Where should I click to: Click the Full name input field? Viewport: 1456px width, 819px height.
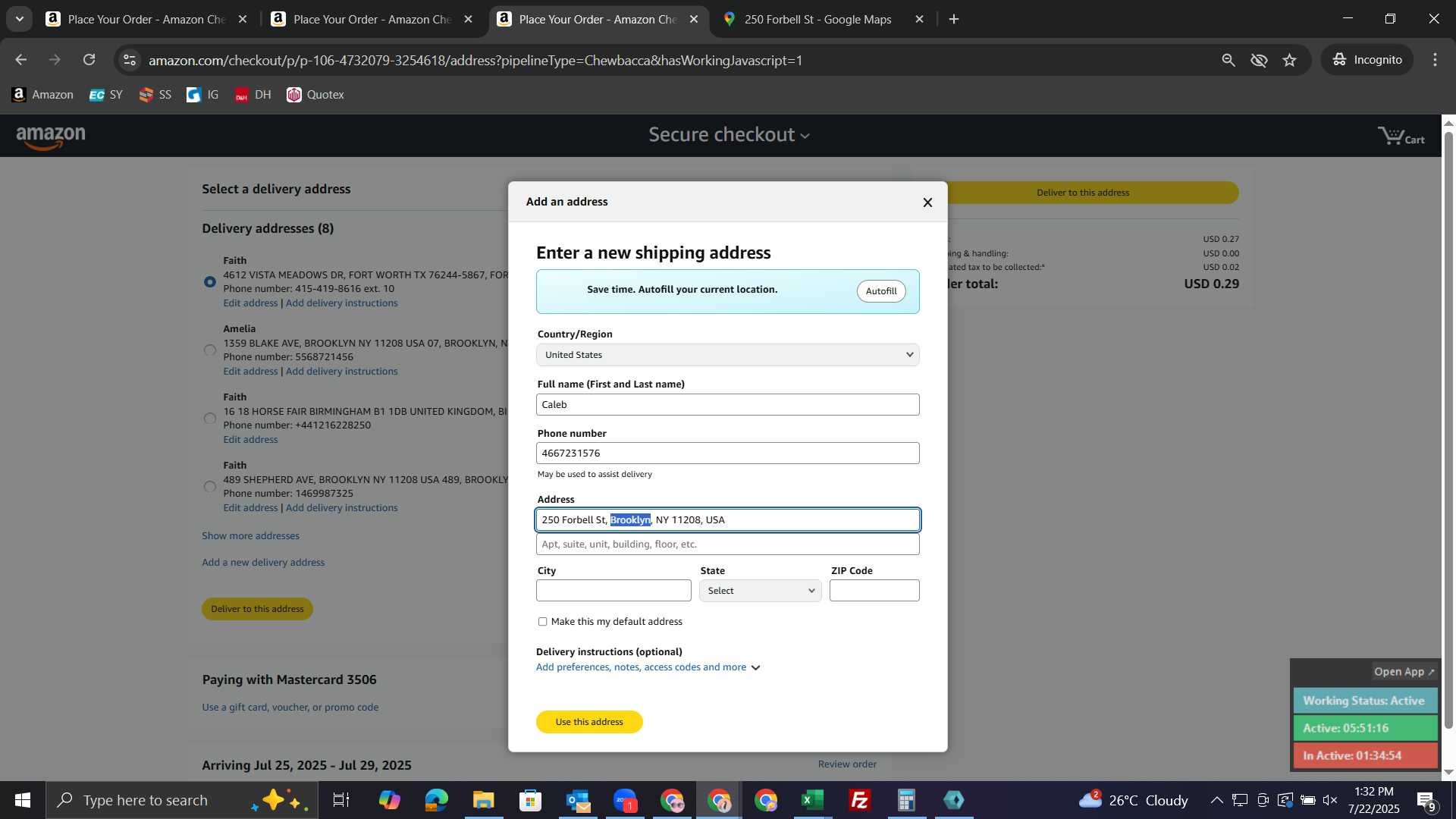click(728, 405)
